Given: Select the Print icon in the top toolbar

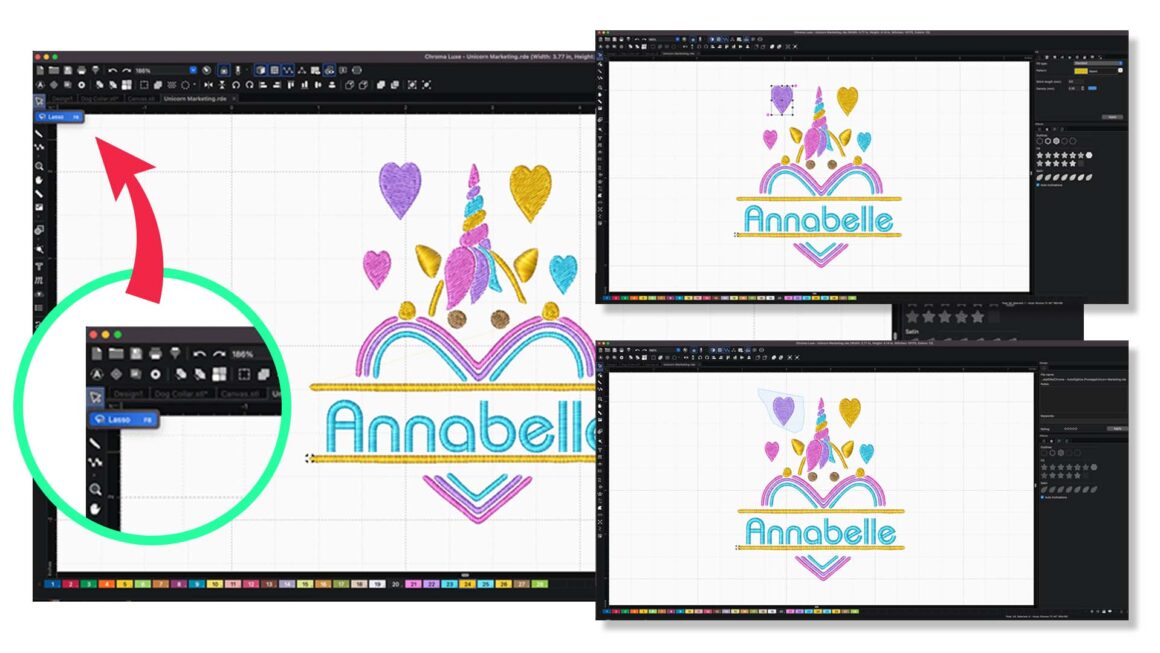Looking at the screenshot, I should (x=81, y=69).
